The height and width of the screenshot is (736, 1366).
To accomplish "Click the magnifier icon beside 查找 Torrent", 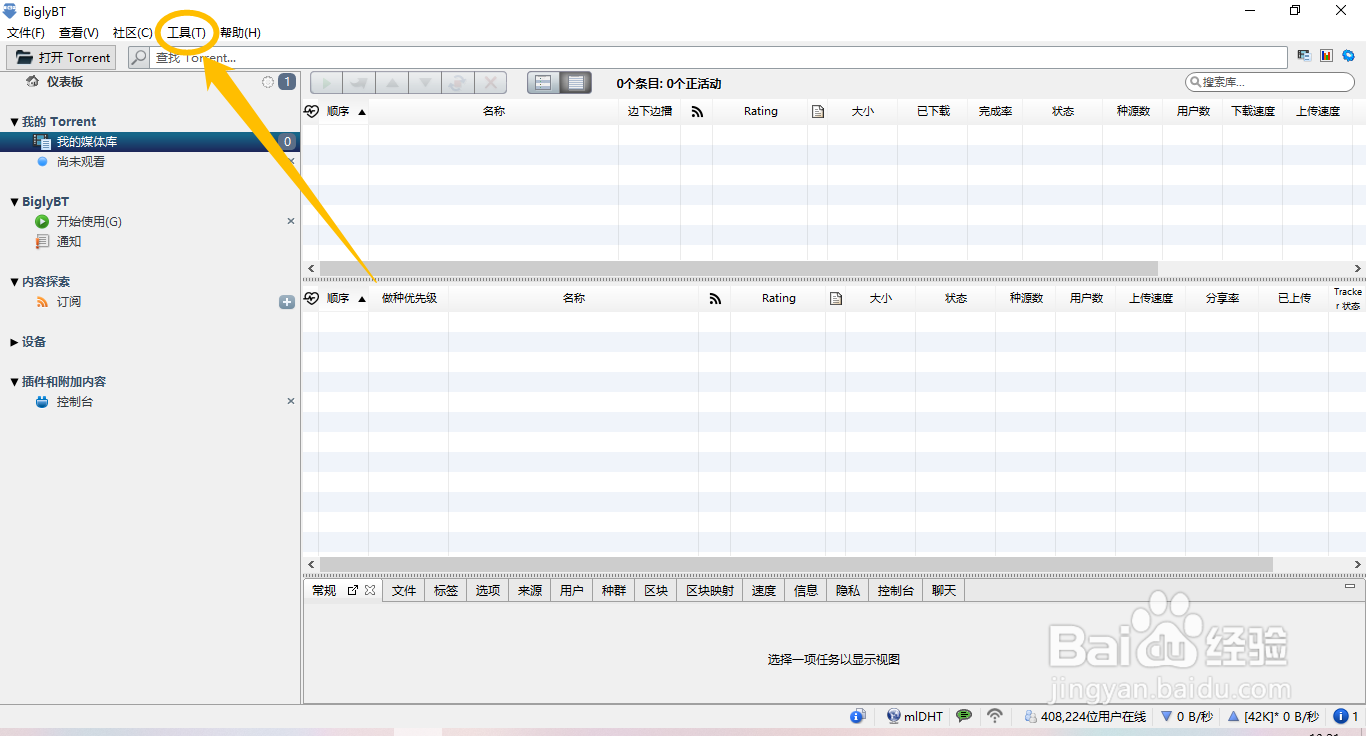I will pos(138,58).
